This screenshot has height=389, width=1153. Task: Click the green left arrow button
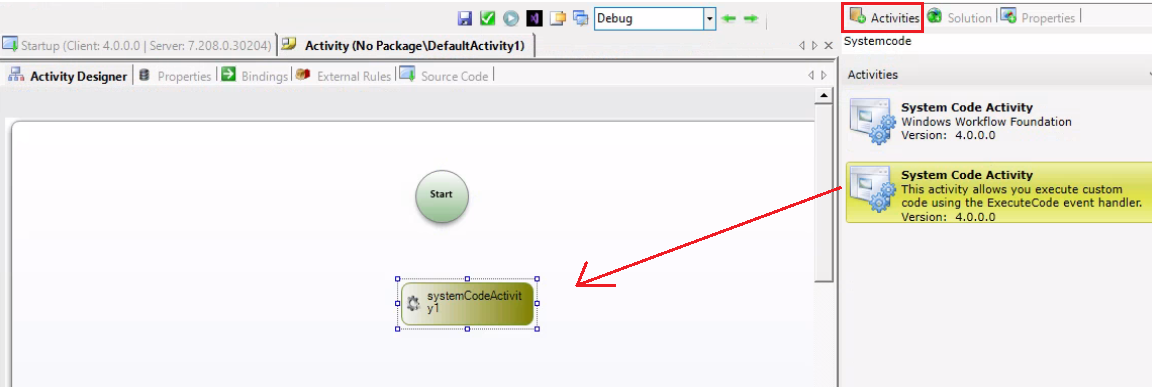[728, 18]
